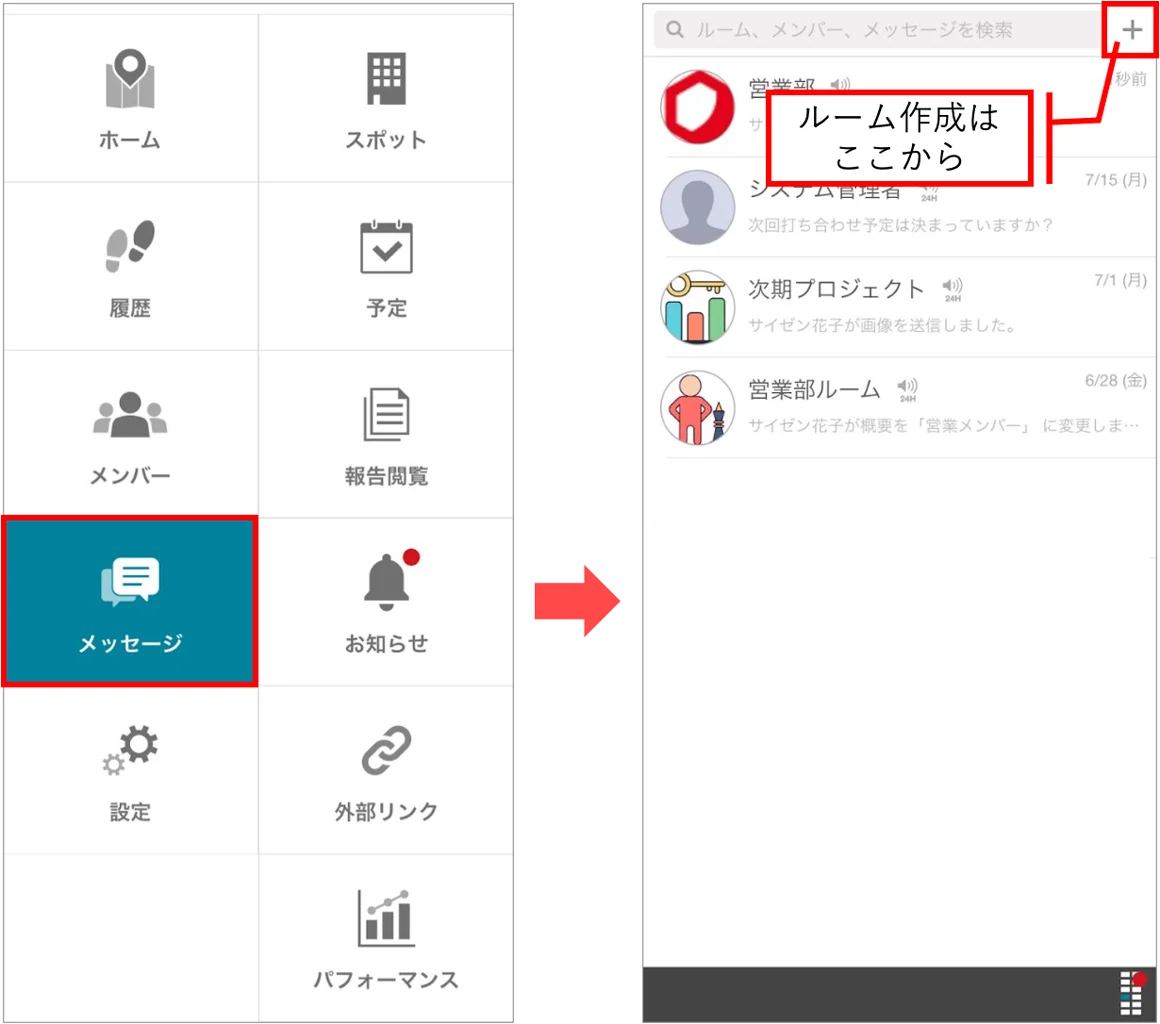Click the red shield 営業部 avatar
This screenshot has width=1160, height=1024.
click(x=697, y=107)
